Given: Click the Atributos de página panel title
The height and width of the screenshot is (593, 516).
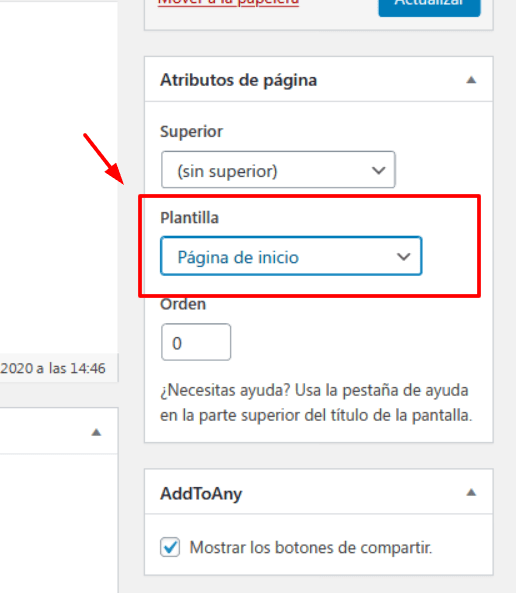Looking at the screenshot, I should [238, 80].
